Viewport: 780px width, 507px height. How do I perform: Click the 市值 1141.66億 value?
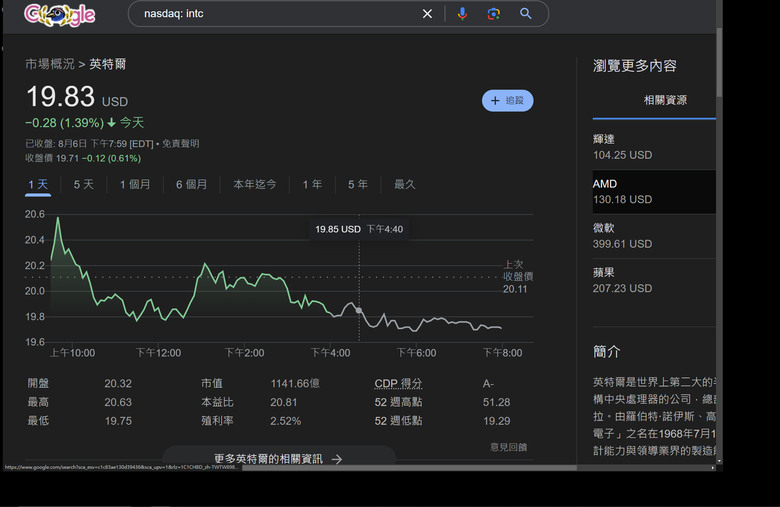(x=295, y=384)
